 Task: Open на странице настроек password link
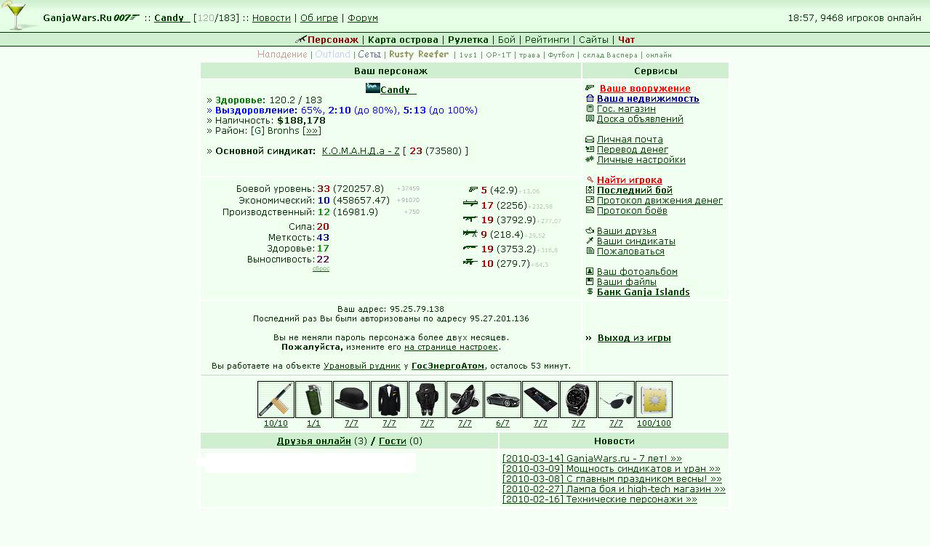pyautogui.click(x=451, y=347)
